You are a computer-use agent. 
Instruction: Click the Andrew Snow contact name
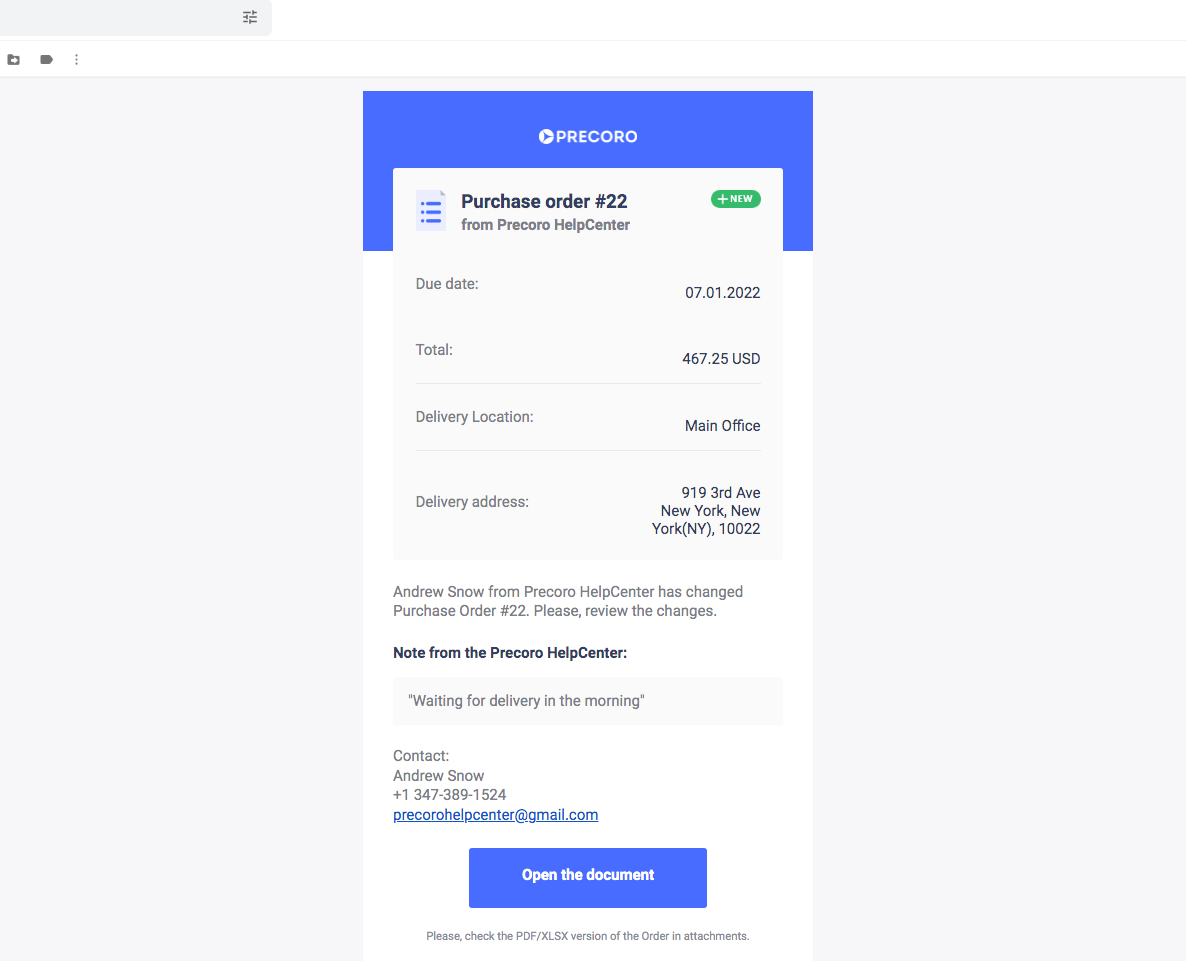(439, 776)
